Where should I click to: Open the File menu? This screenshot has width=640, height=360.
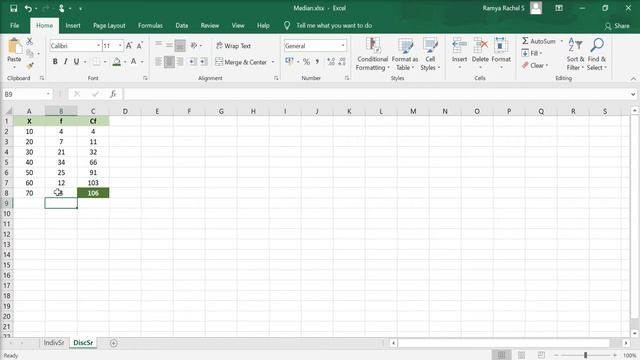pos(15,25)
